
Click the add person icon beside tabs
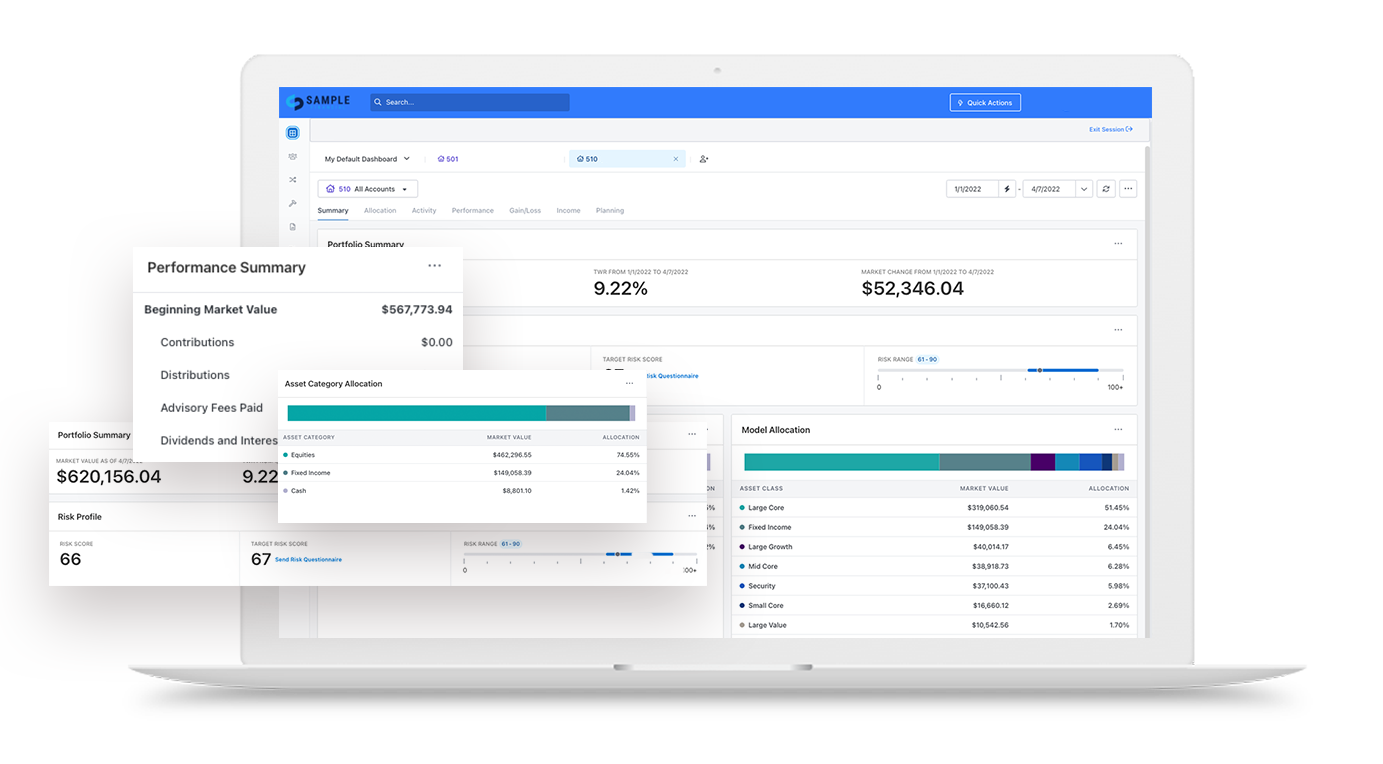pos(704,159)
